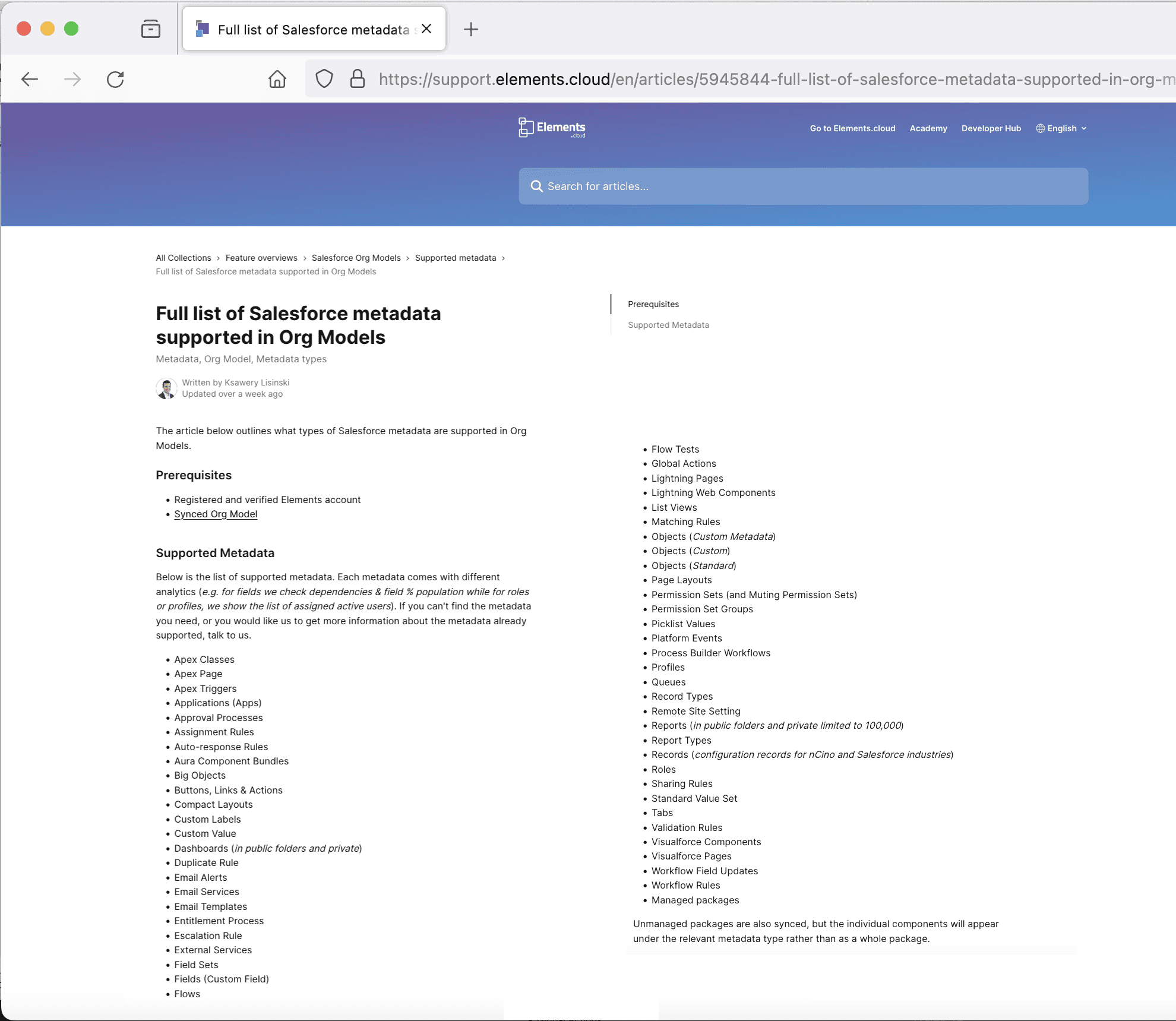This screenshot has width=1176, height=1021.
Task: Click the article title heading
Action: point(298,325)
